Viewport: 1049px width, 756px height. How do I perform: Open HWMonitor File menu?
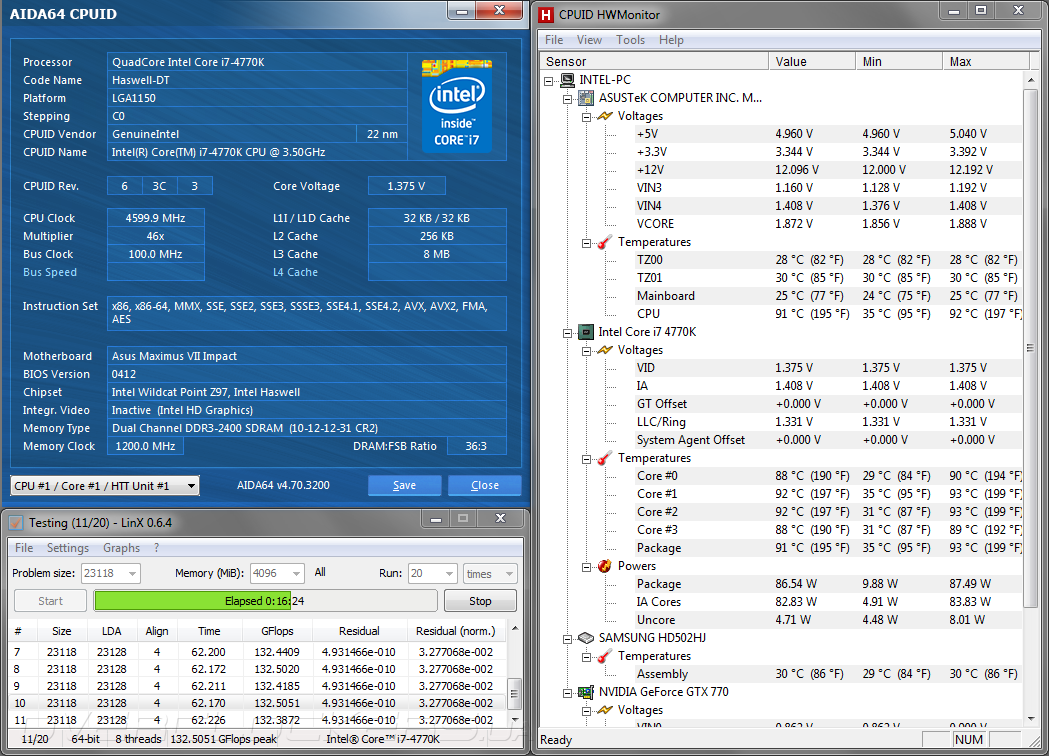554,39
